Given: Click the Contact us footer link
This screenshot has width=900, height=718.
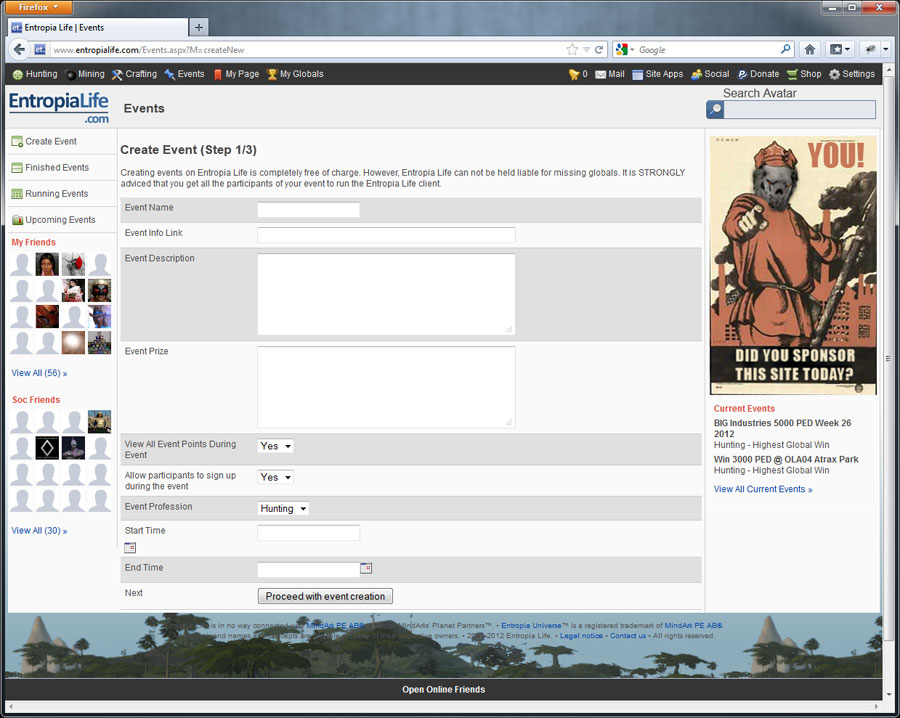Looking at the screenshot, I should pyautogui.click(x=627, y=636).
